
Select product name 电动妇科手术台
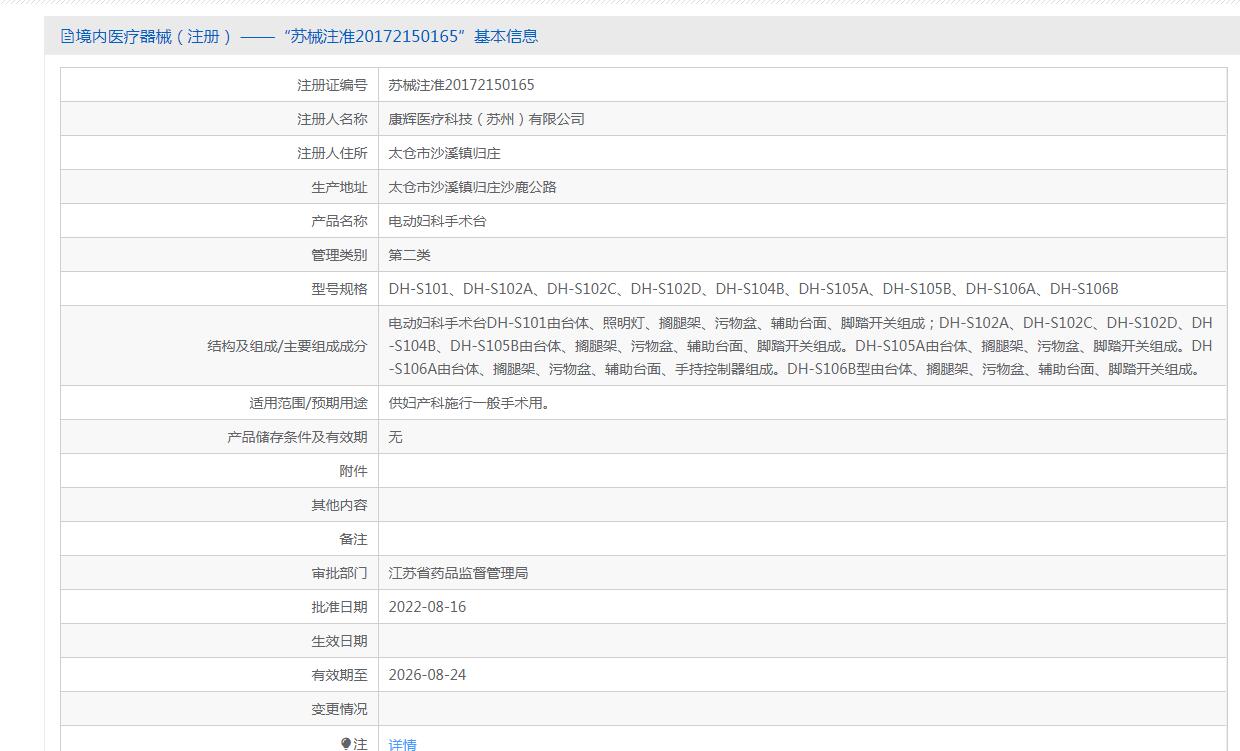[x=438, y=221]
